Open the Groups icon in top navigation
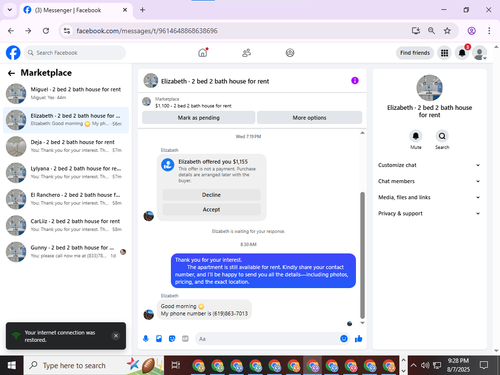 coord(290,53)
